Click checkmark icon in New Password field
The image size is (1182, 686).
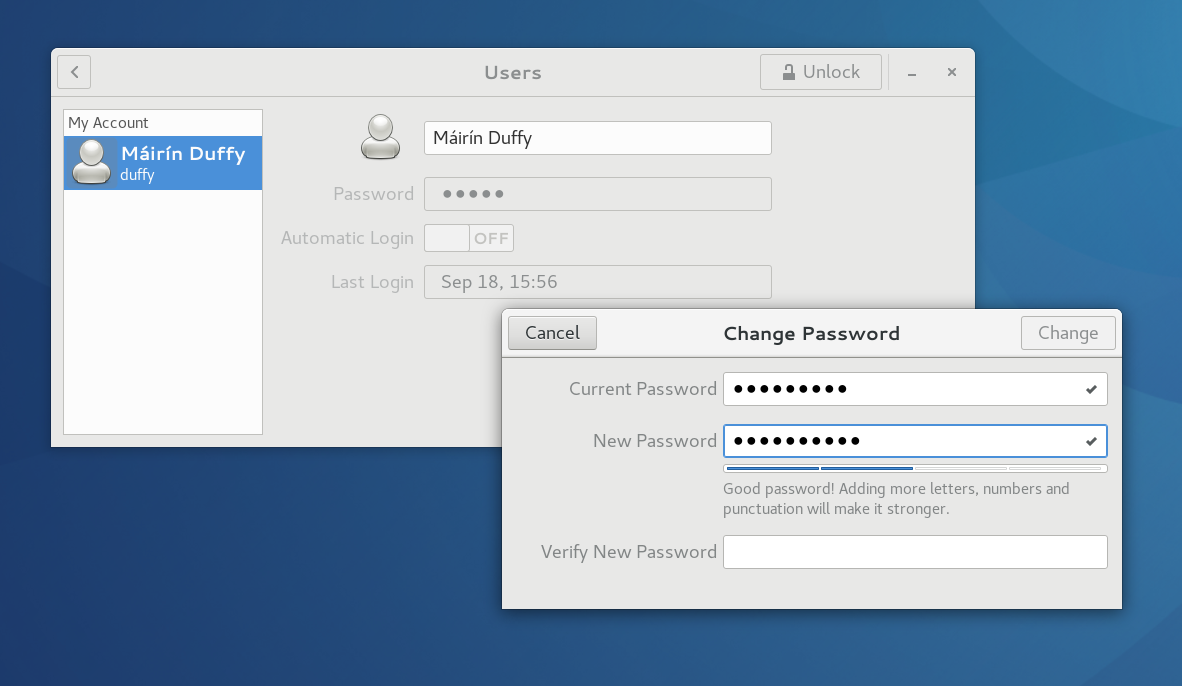(x=1091, y=441)
